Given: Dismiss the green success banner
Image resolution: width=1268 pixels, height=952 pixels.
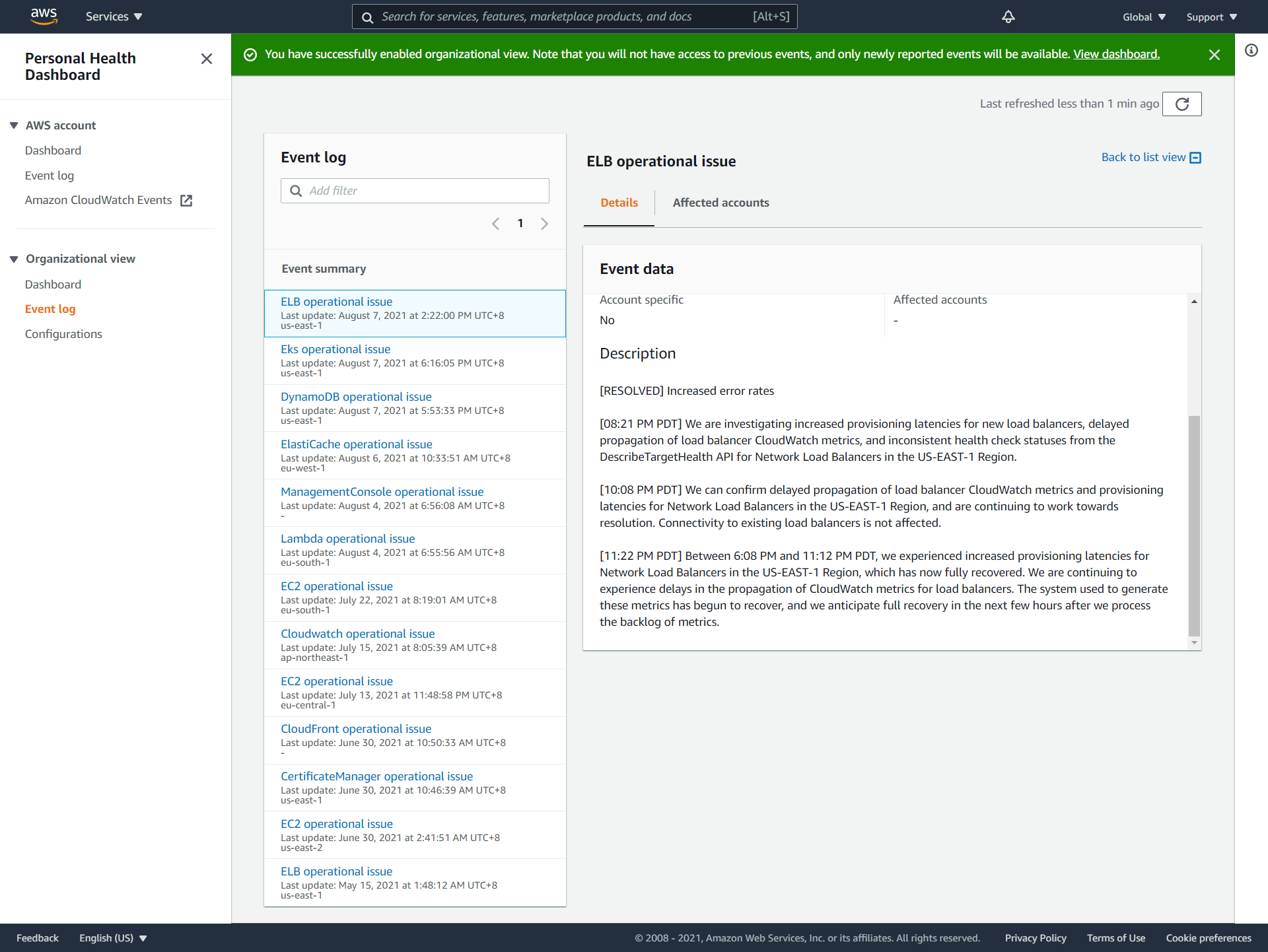Looking at the screenshot, I should pos(1214,54).
